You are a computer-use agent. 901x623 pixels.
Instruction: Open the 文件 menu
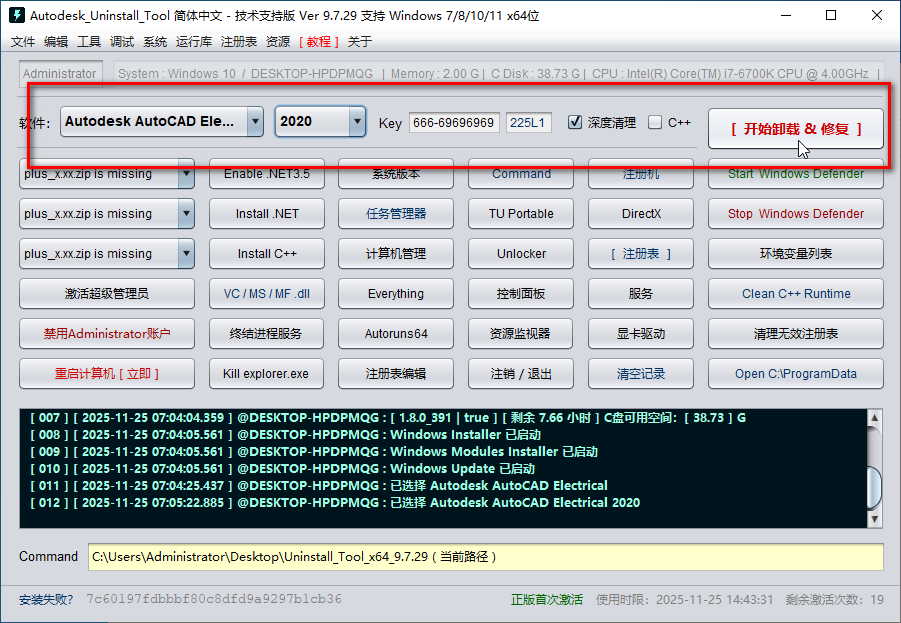23,41
